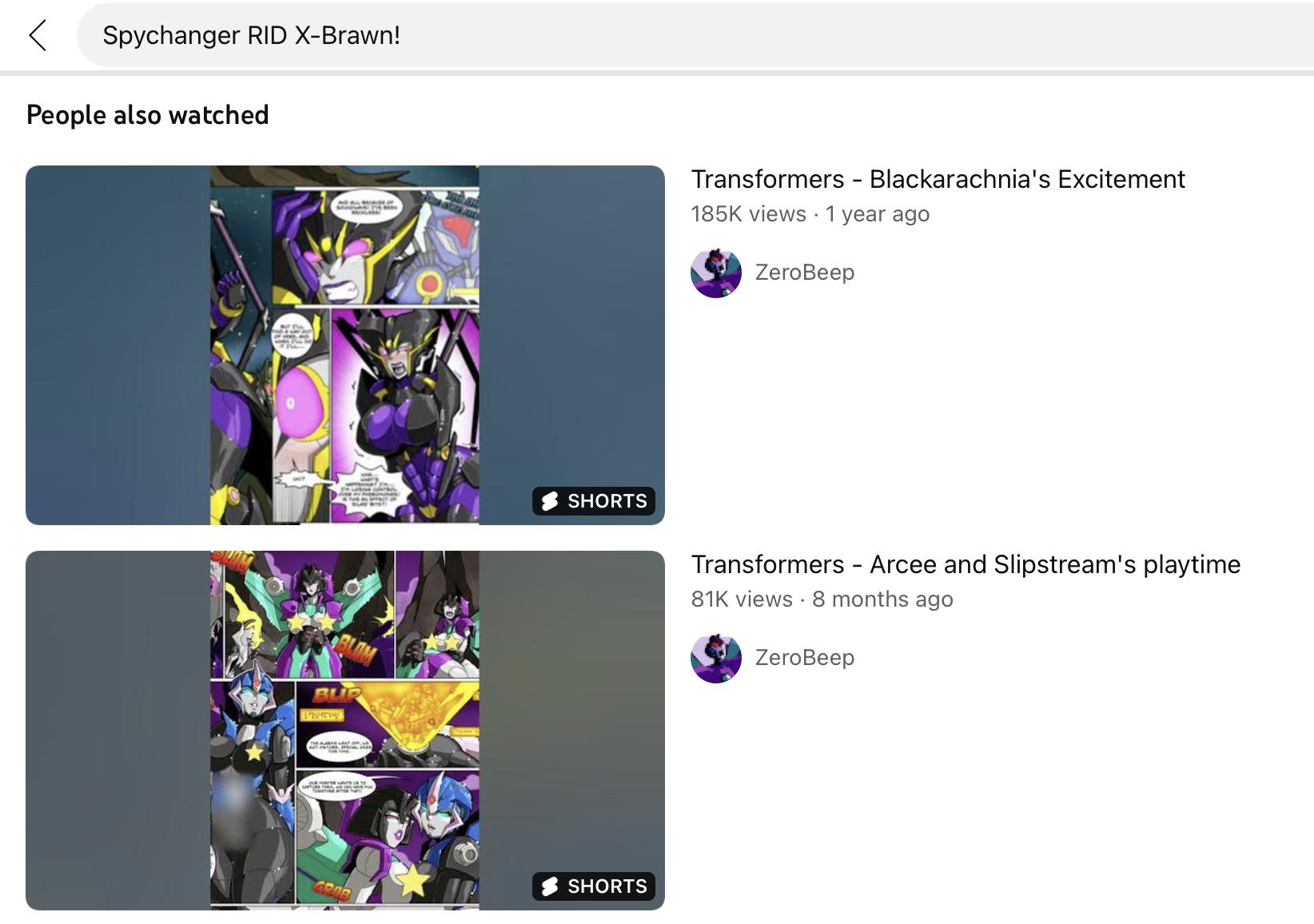Open the title Transformers - Blackarachnia's Excitement
This screenshot has width=1314, height=924.
pos(938,179)
